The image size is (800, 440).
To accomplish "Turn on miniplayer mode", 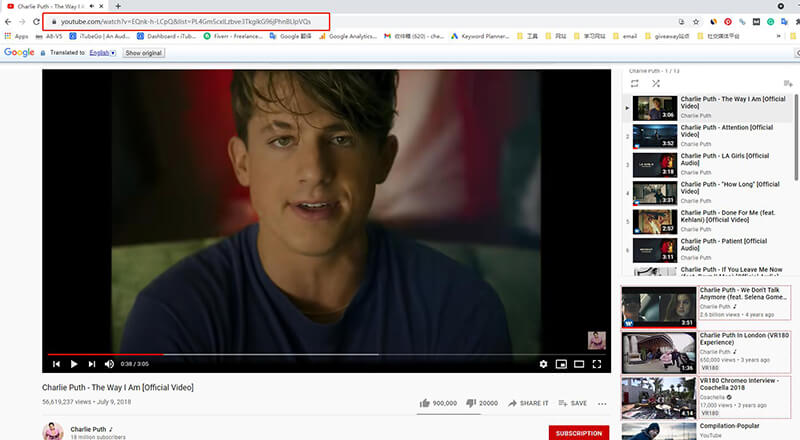I will pyautogui.click(x=561, y=364).
